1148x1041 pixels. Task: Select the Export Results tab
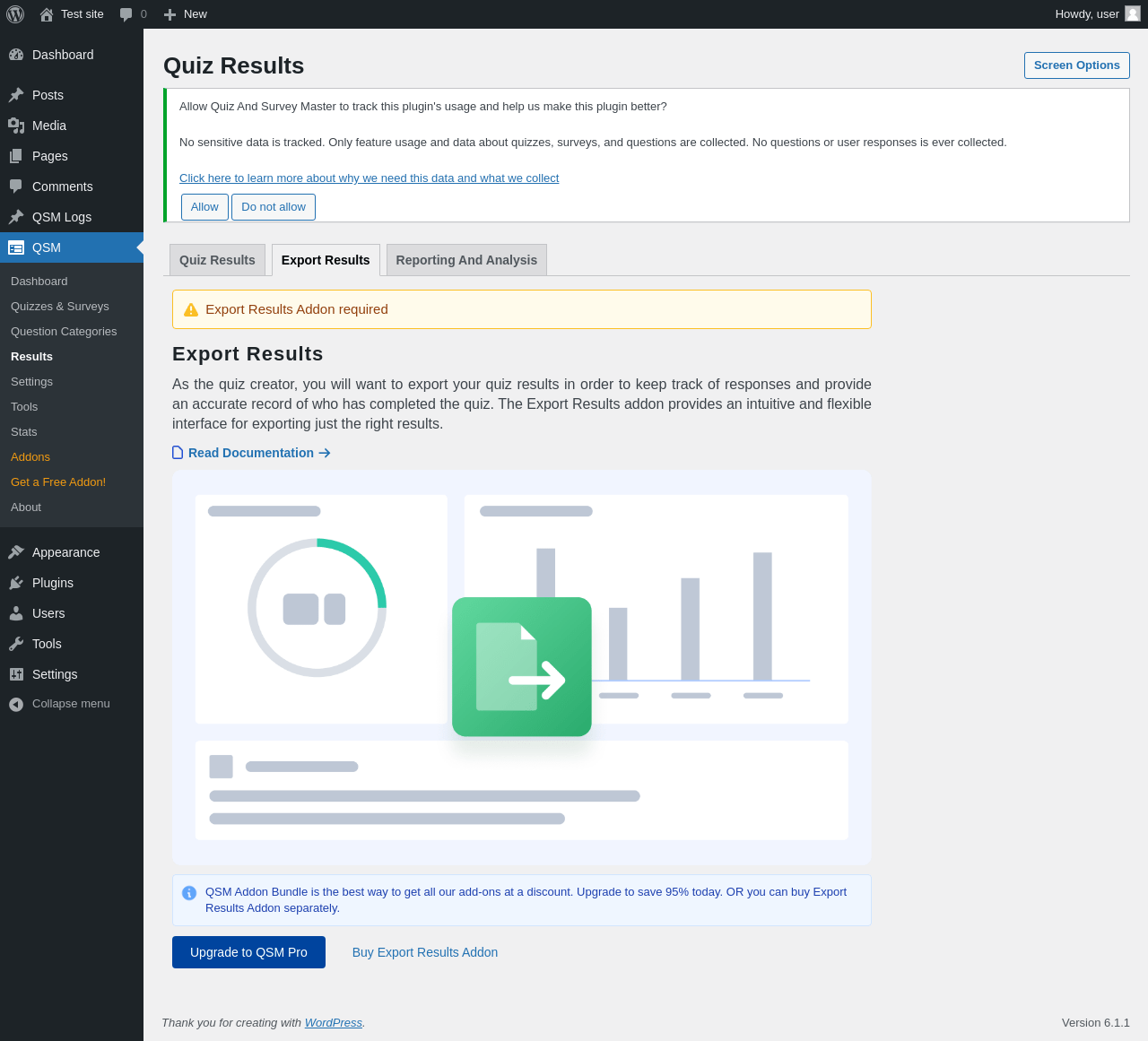(326, 260)
